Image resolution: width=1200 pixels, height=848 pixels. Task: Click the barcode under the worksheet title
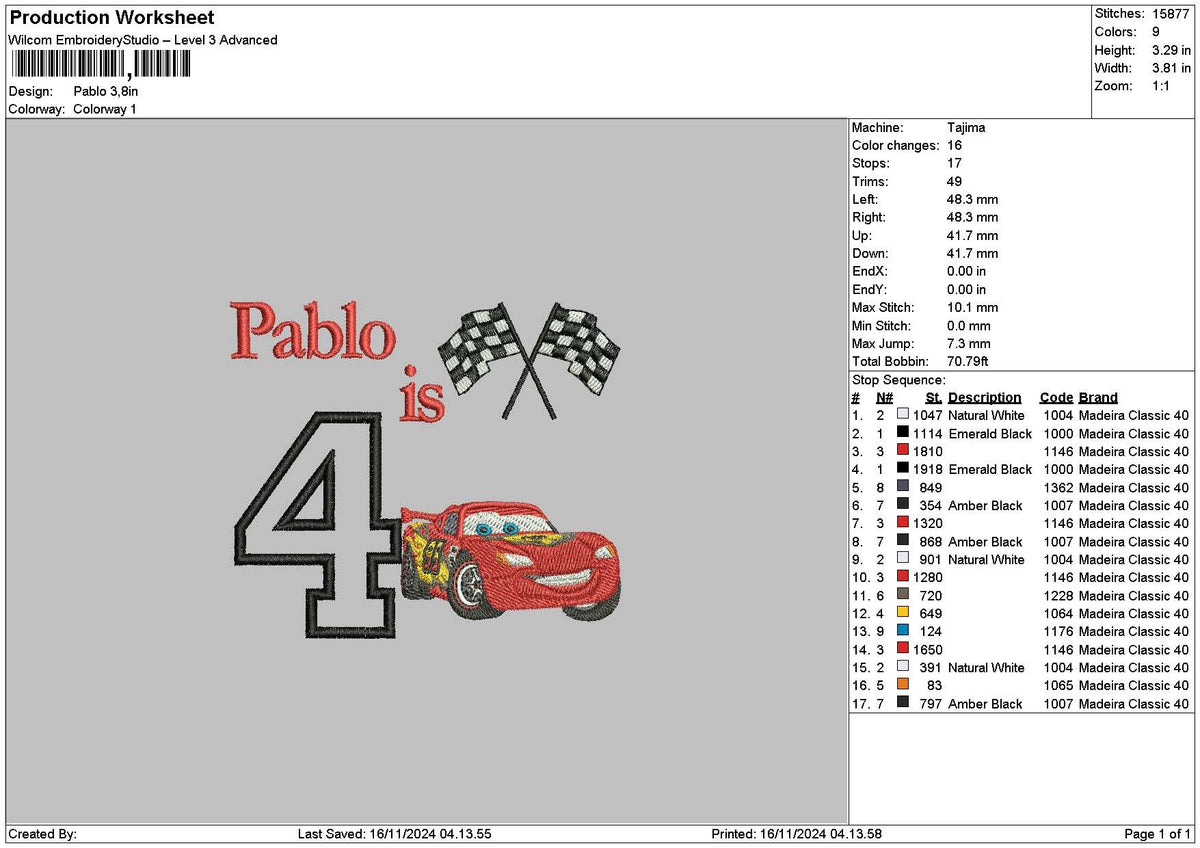pyautogui.click(x=100, y=65)
